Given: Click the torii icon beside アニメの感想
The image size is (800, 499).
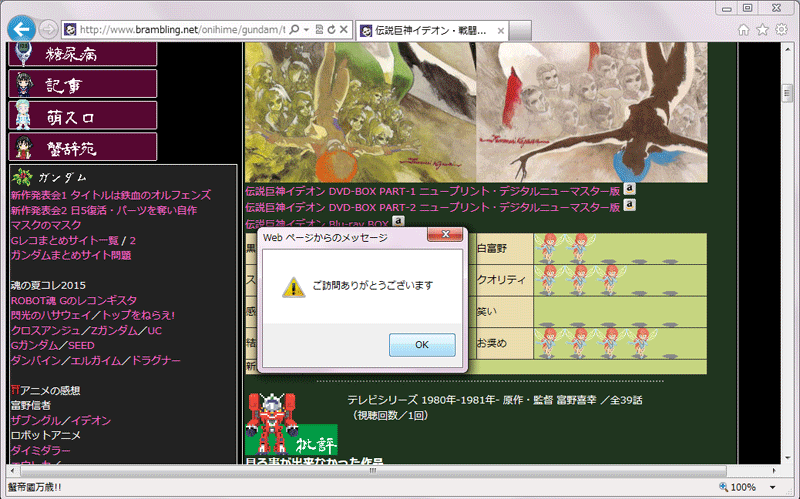Looking at the screenshot, I should (x=15, y=390).
